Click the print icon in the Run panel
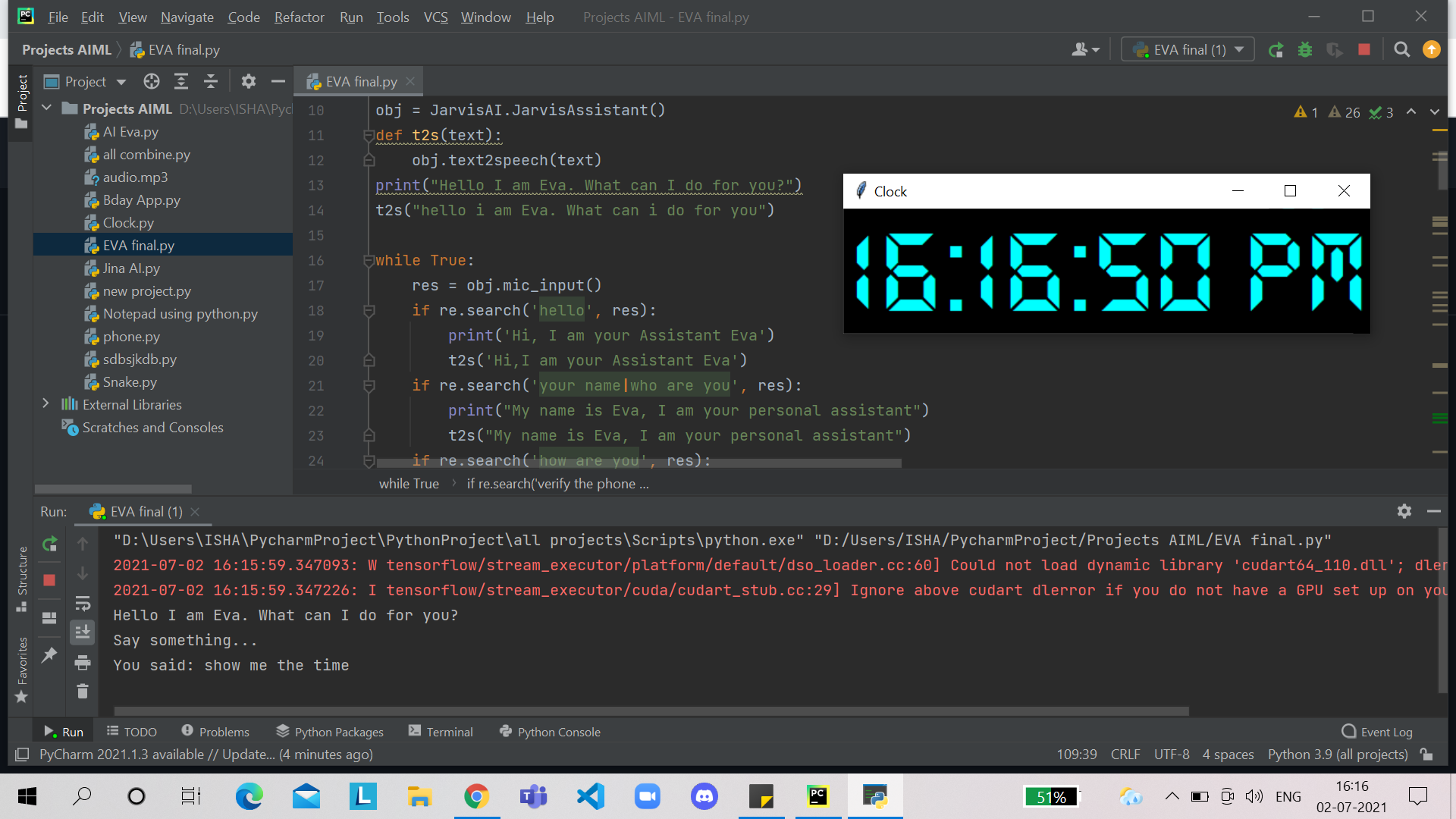This screenshot has width=1456, height=819. tap(83, 663)
